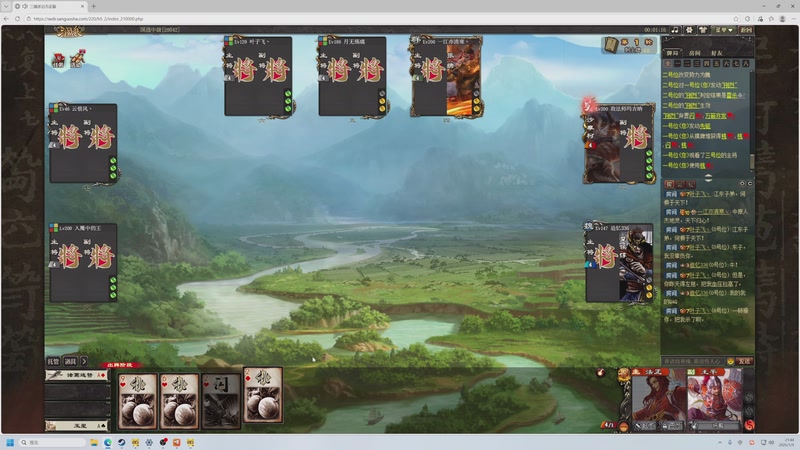The width and height of the screenshot is (800, 450).
Task: Select the diamond 2 peach card in hand
Action: tap(263, 394)
